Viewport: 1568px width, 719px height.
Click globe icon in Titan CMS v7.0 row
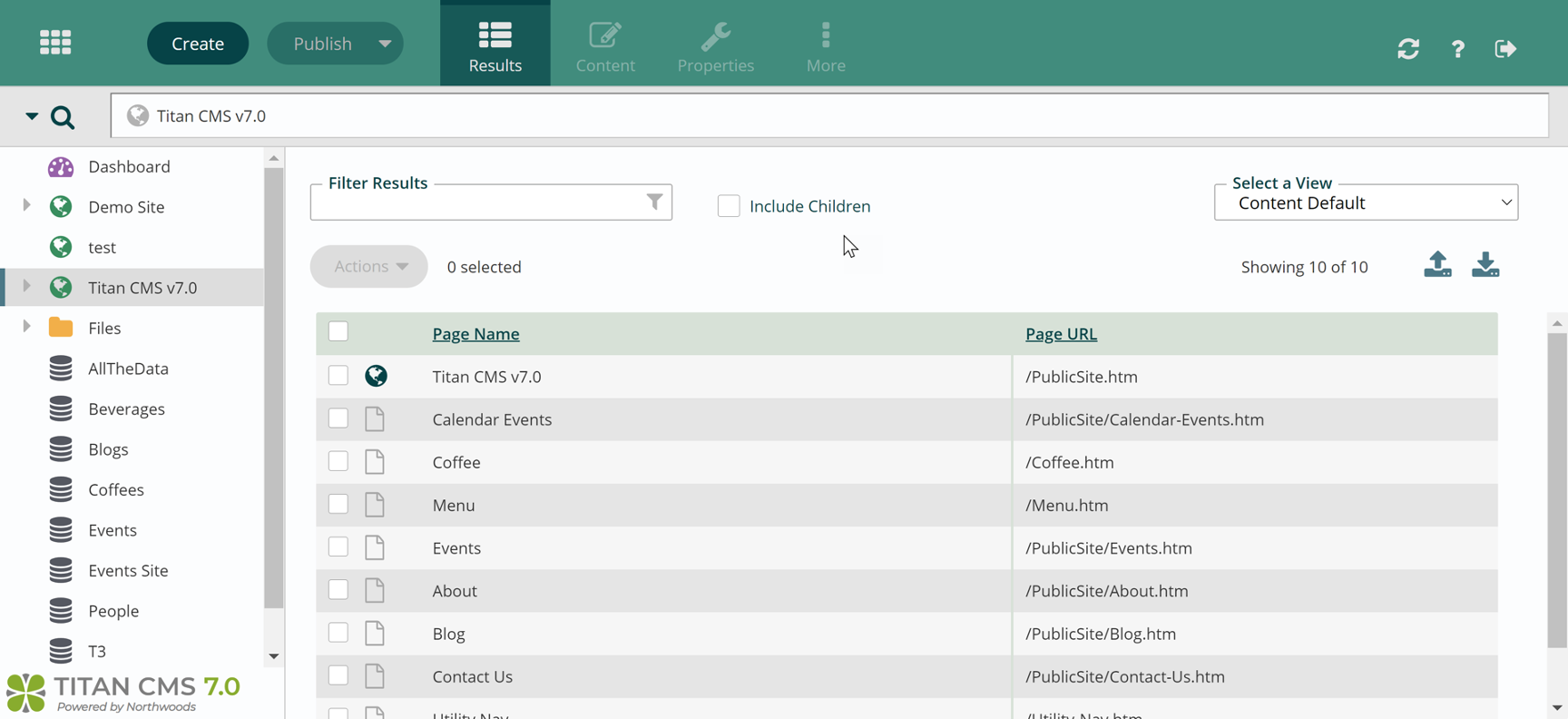click(x=376, y=376)
